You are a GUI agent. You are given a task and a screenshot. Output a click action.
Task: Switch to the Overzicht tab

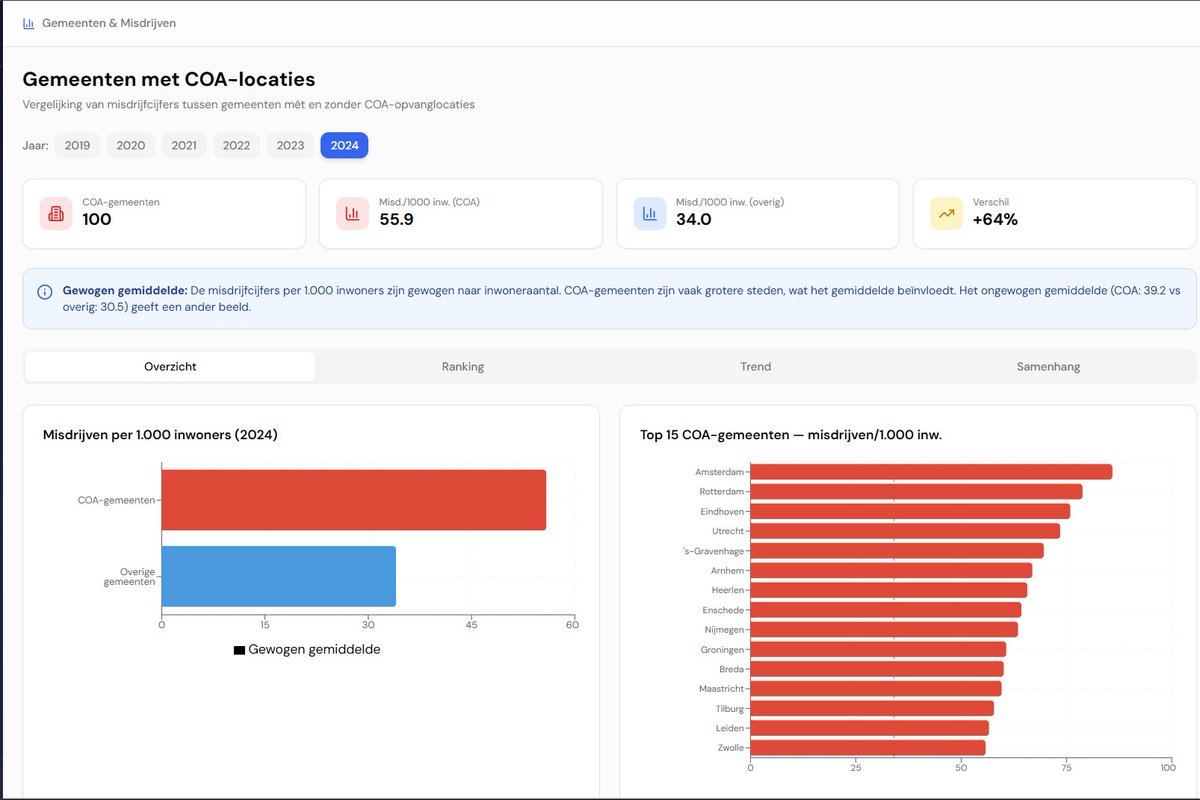coord(170,367)
